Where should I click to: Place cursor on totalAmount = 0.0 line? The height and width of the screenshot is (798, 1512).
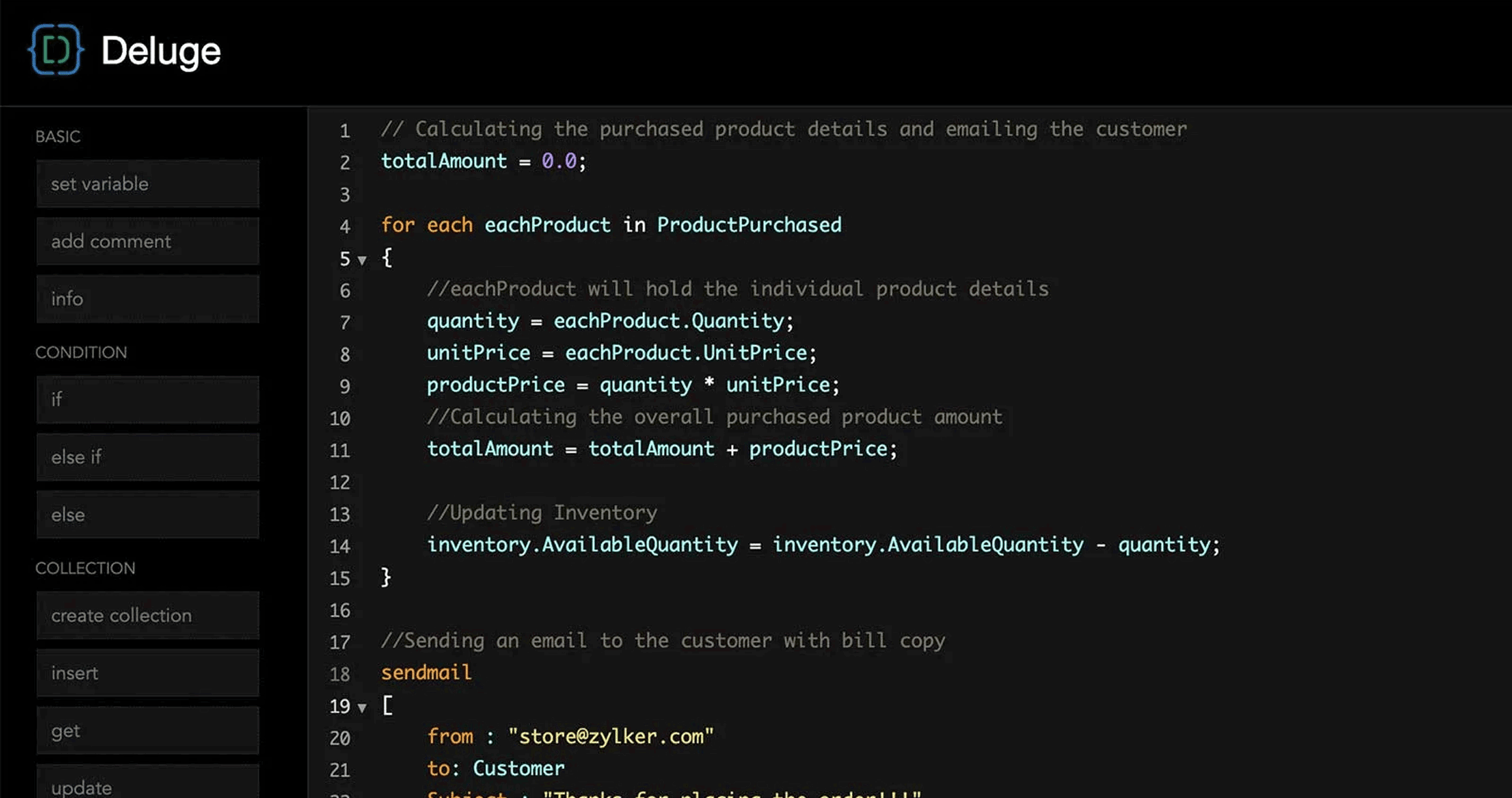483,161
